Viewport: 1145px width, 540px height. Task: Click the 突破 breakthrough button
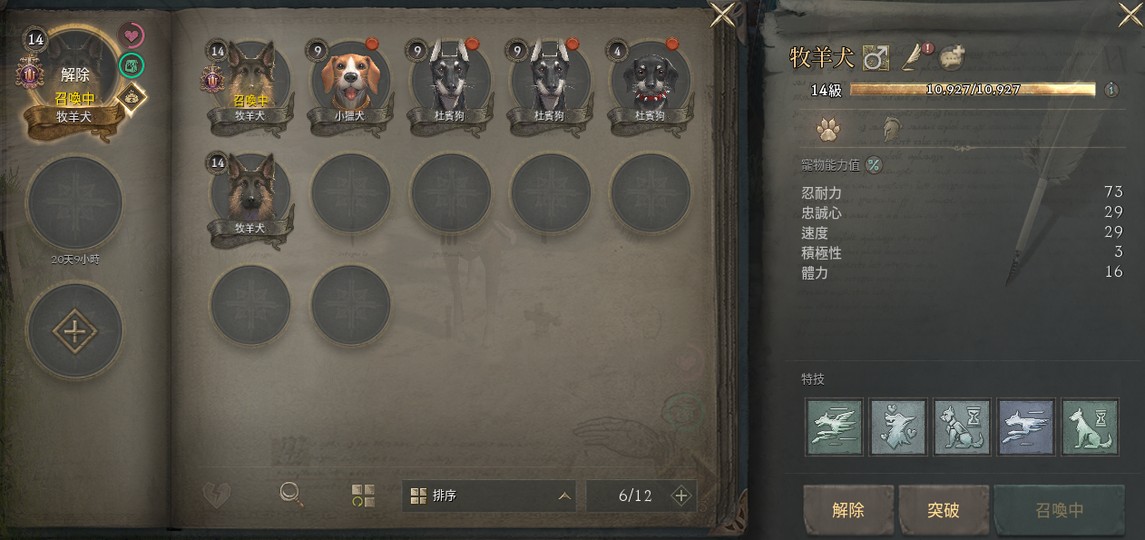coord(943,510)
